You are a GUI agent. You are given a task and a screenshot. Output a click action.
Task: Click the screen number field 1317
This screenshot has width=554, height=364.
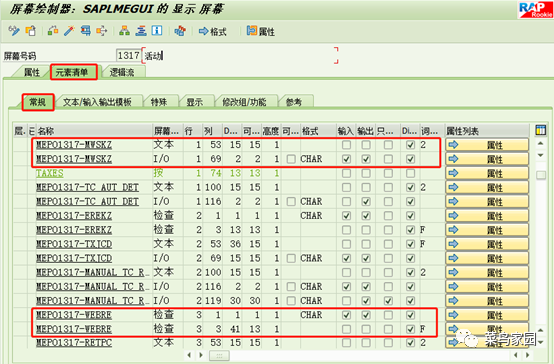[x=128, y=55]
